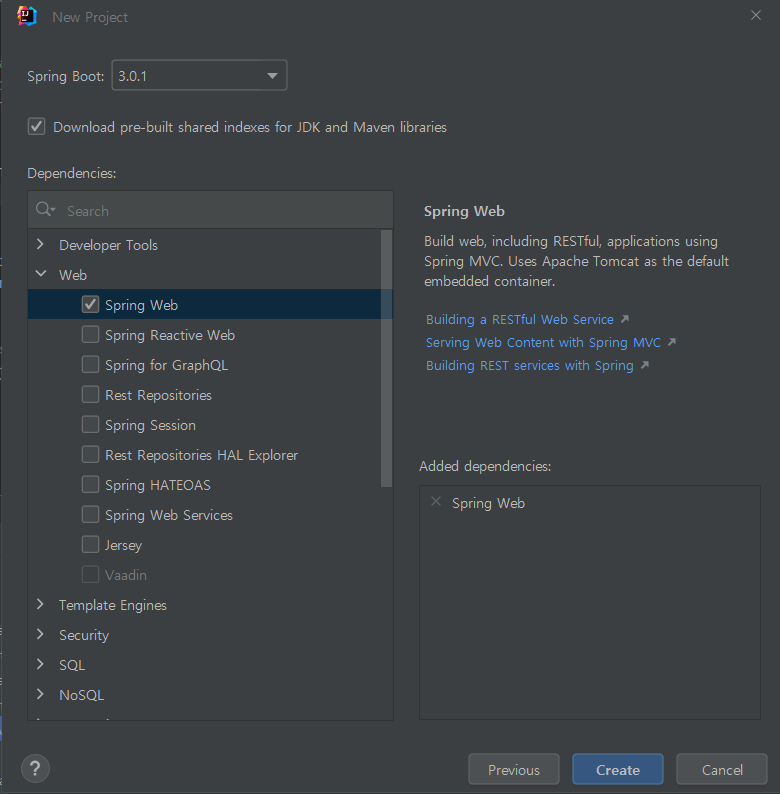780x794 pixels.
Task: Open Building a RESTful Web Service link
Action: point(520,320)
